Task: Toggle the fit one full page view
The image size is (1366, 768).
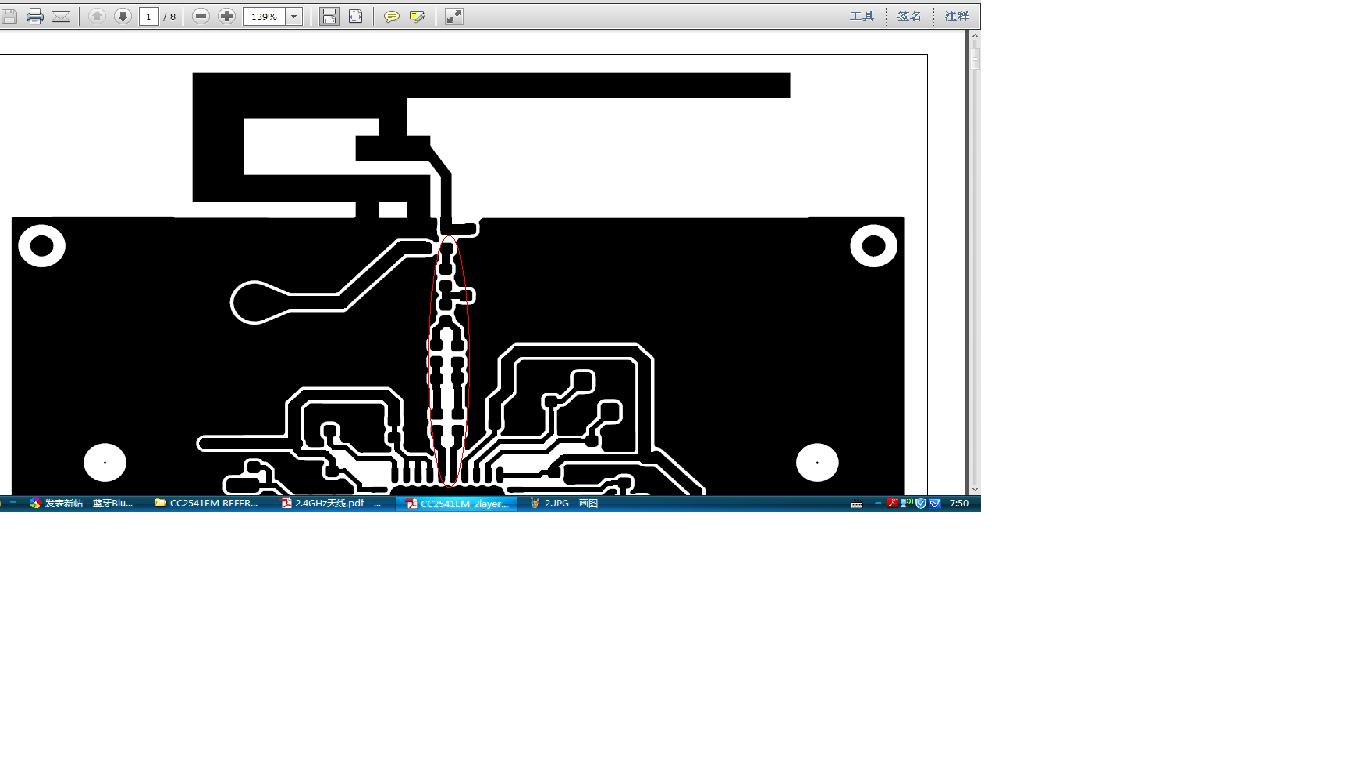Action: pyautogui.click(x=355, y=16)
